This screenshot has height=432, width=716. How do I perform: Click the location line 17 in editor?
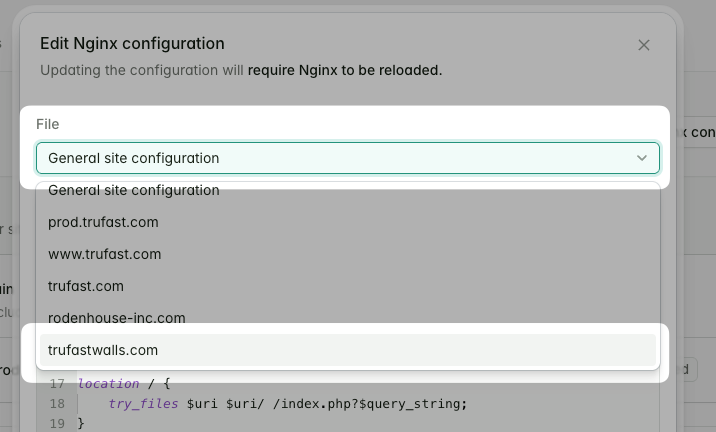[124, 384]
